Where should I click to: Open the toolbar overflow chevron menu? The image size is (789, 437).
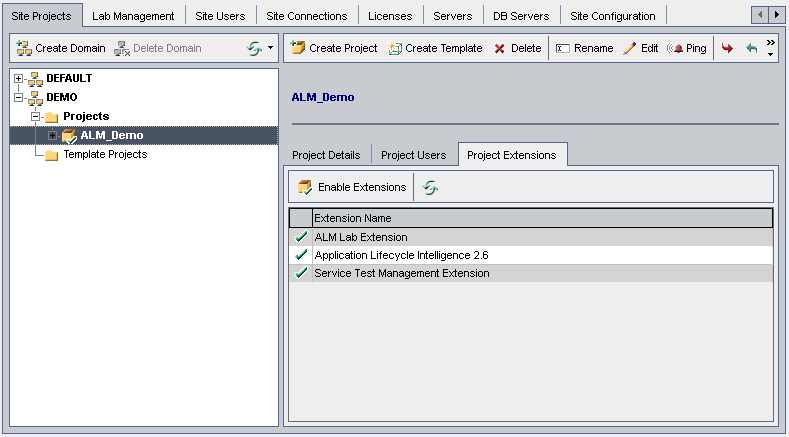tap(770, 48)
